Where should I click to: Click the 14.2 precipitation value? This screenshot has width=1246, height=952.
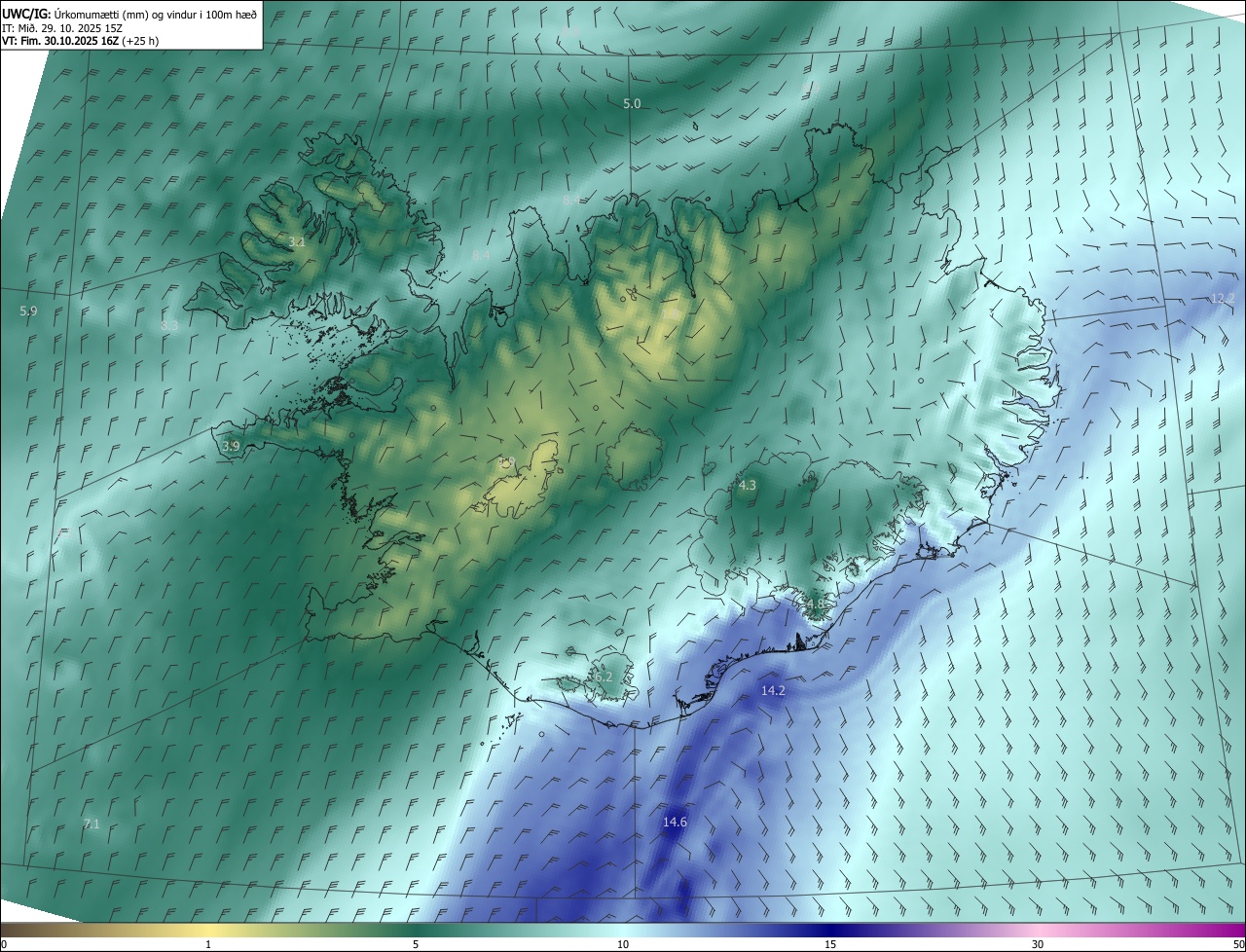[x=773, y=690]
